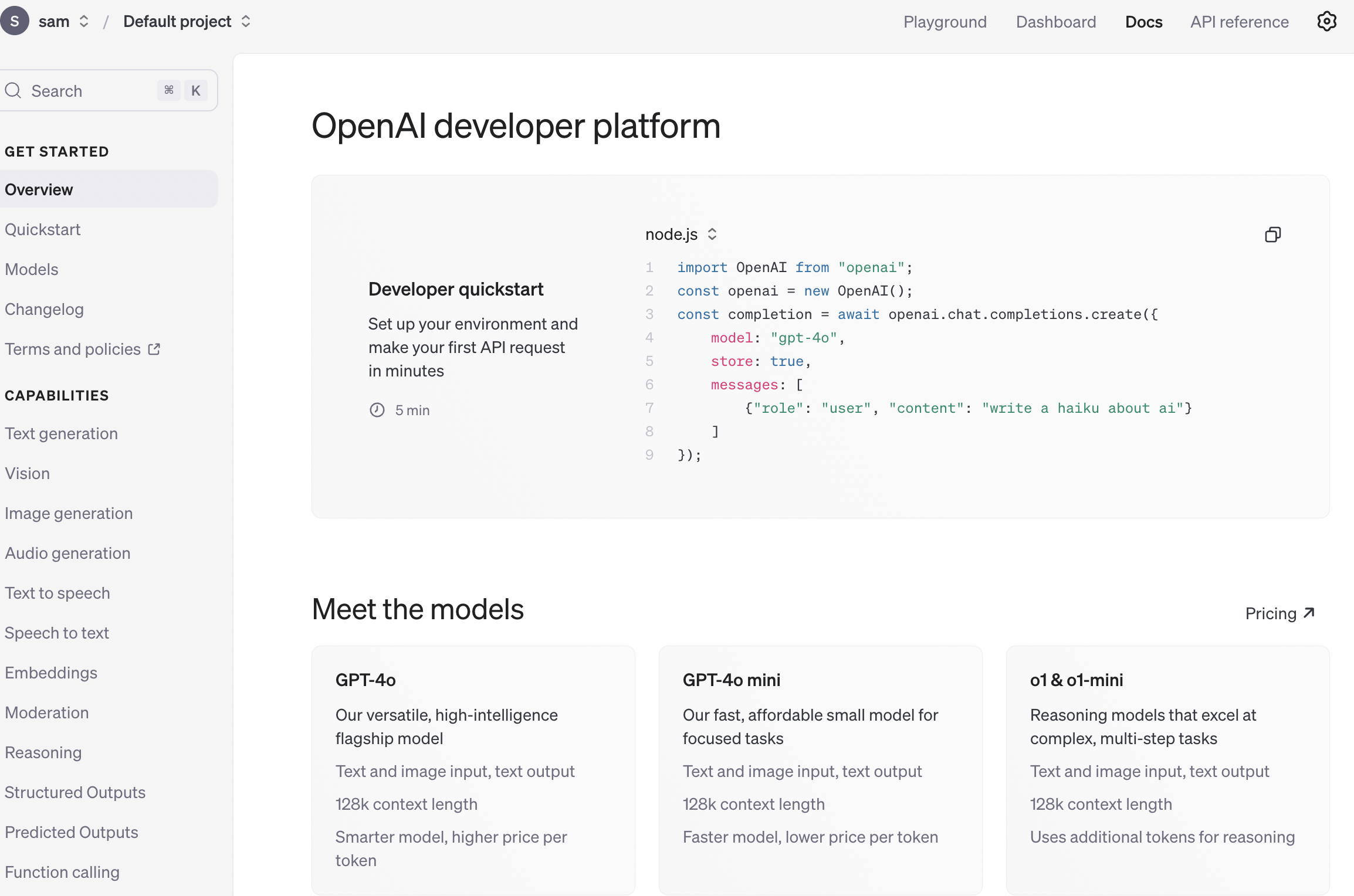Change code language from node.js
The width and height of the screenshot is (1354, 896).
click(681, 234)
